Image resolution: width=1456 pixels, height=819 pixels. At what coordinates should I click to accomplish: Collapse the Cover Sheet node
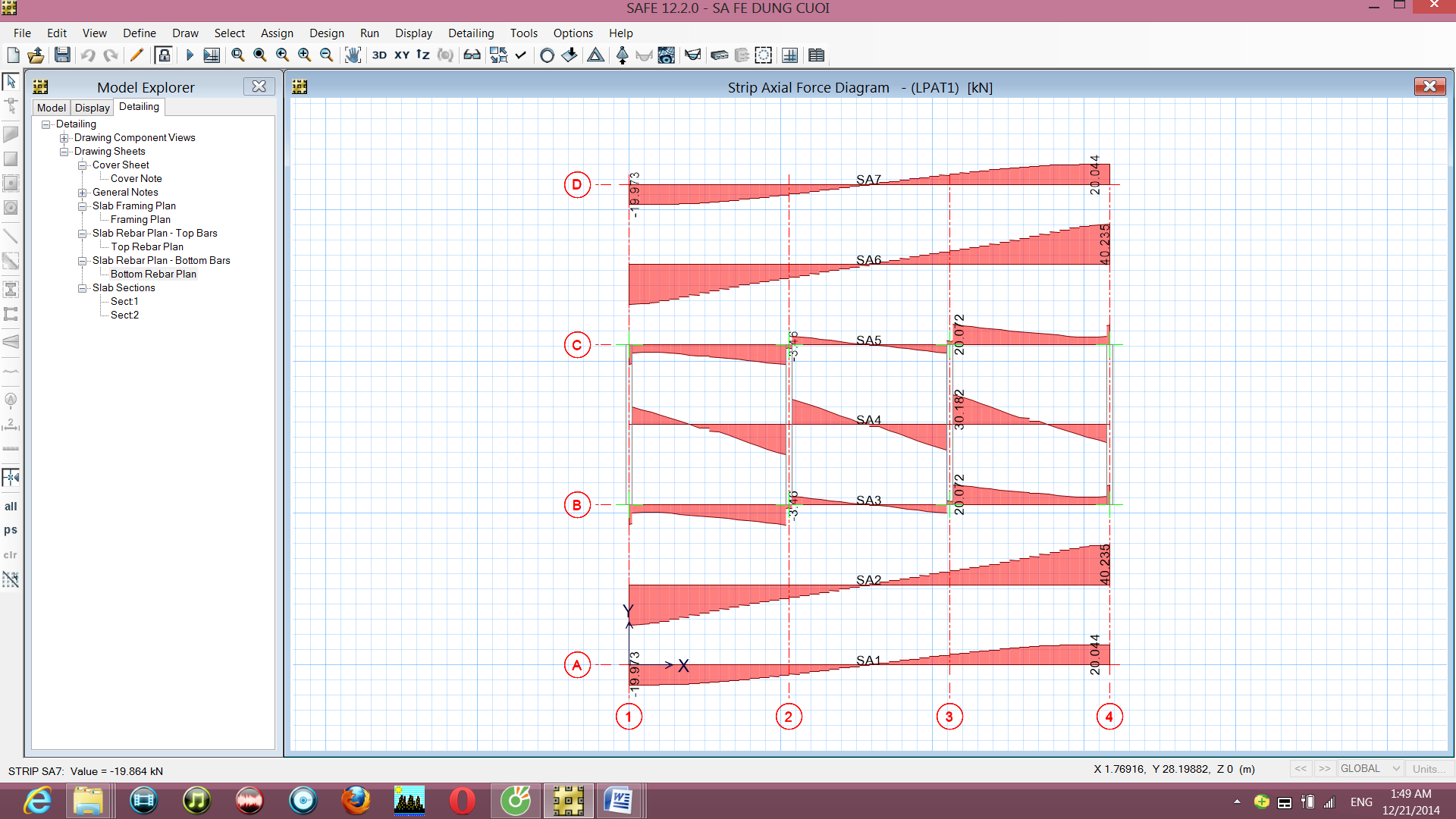(83, 165)
